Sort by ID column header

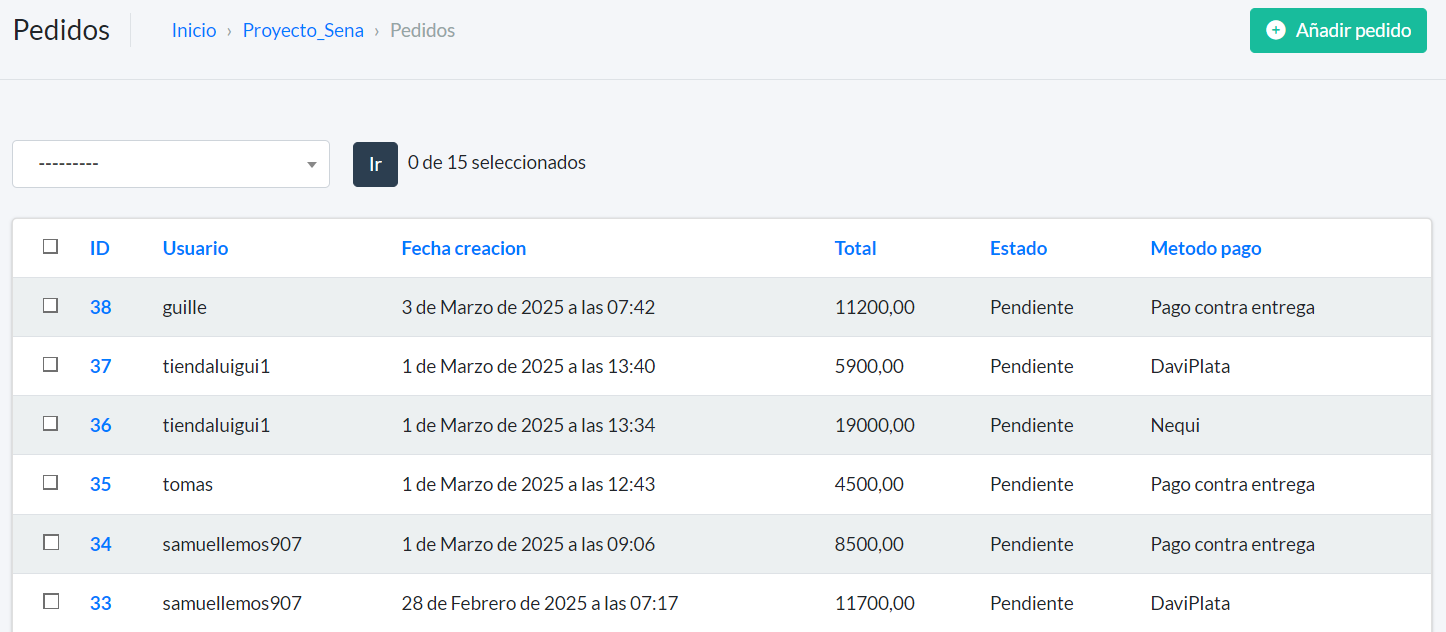pyautogui.click(x=100, y=248)
